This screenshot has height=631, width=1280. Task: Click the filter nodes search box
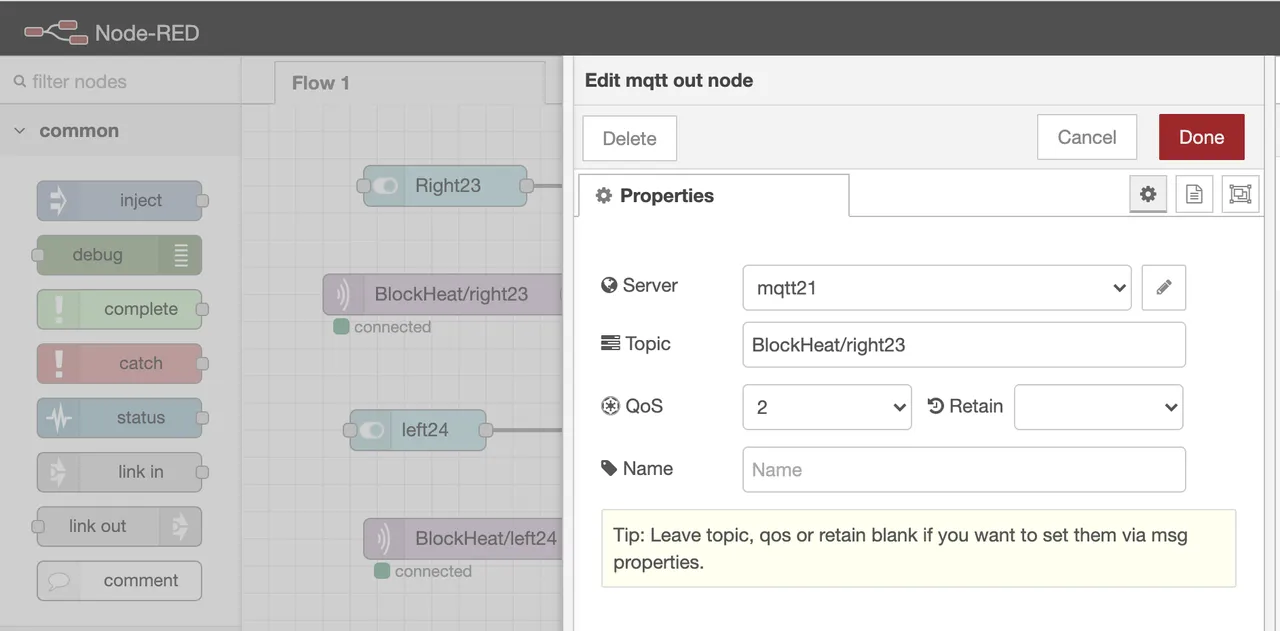coord(120,82)
